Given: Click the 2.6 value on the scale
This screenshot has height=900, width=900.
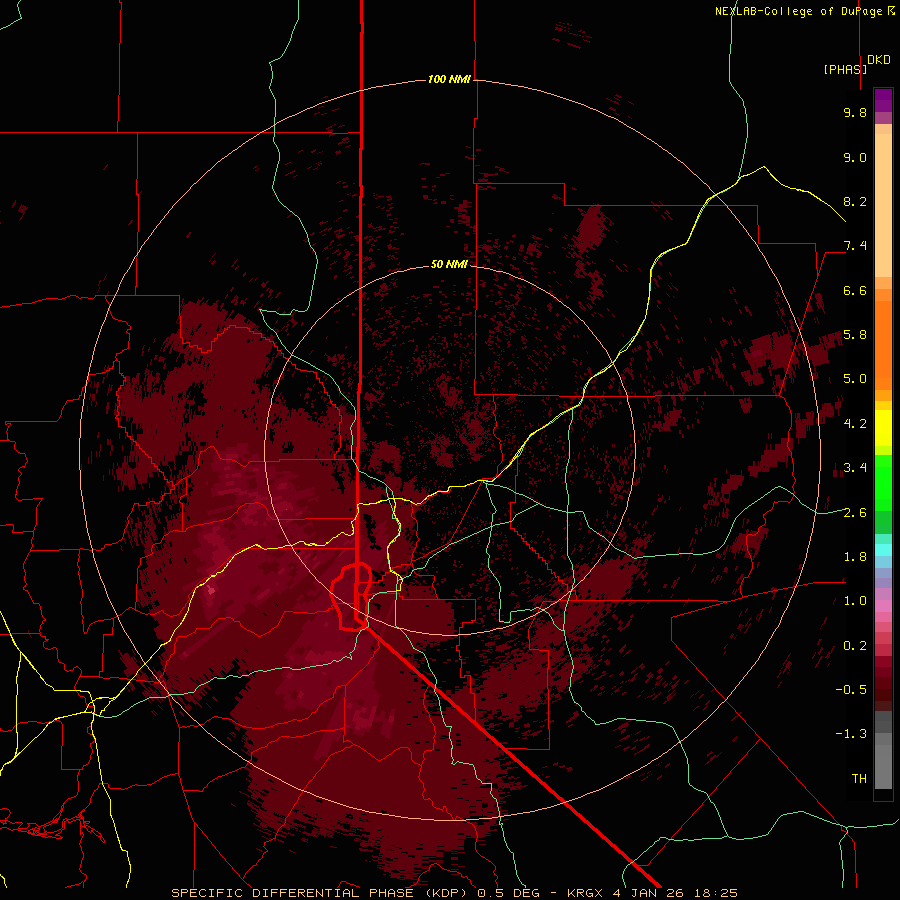Looking at the screenshot, I should coord(855,513).
